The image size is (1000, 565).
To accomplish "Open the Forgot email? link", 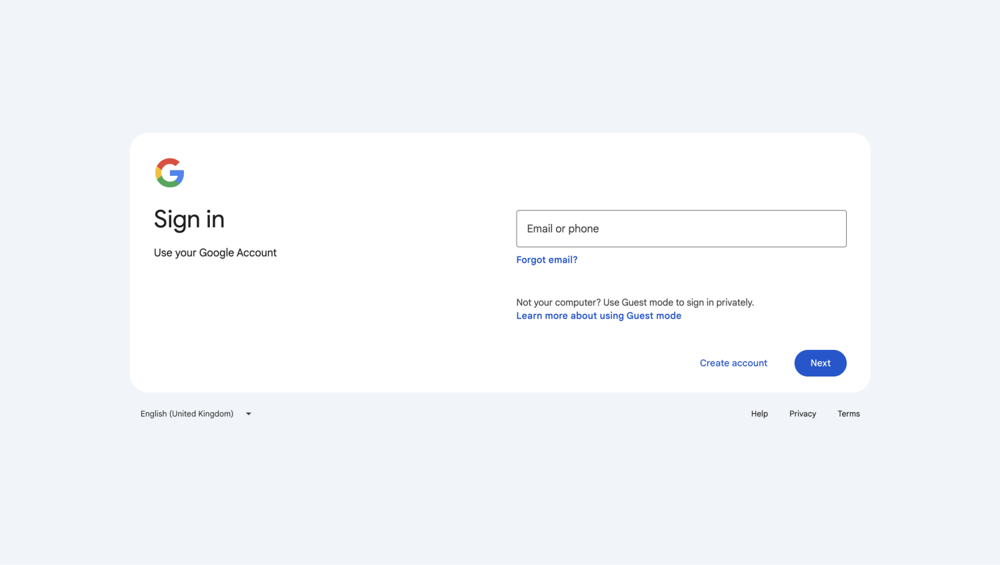I will [547, 260].
